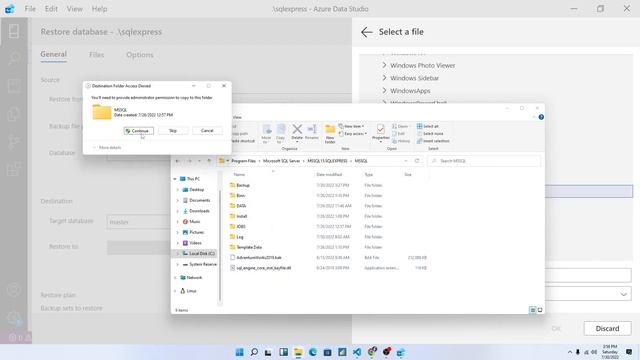The height and width of the screenshot is (360, 640).
Task: Select the DATA folder
Action: pos(241,206)
